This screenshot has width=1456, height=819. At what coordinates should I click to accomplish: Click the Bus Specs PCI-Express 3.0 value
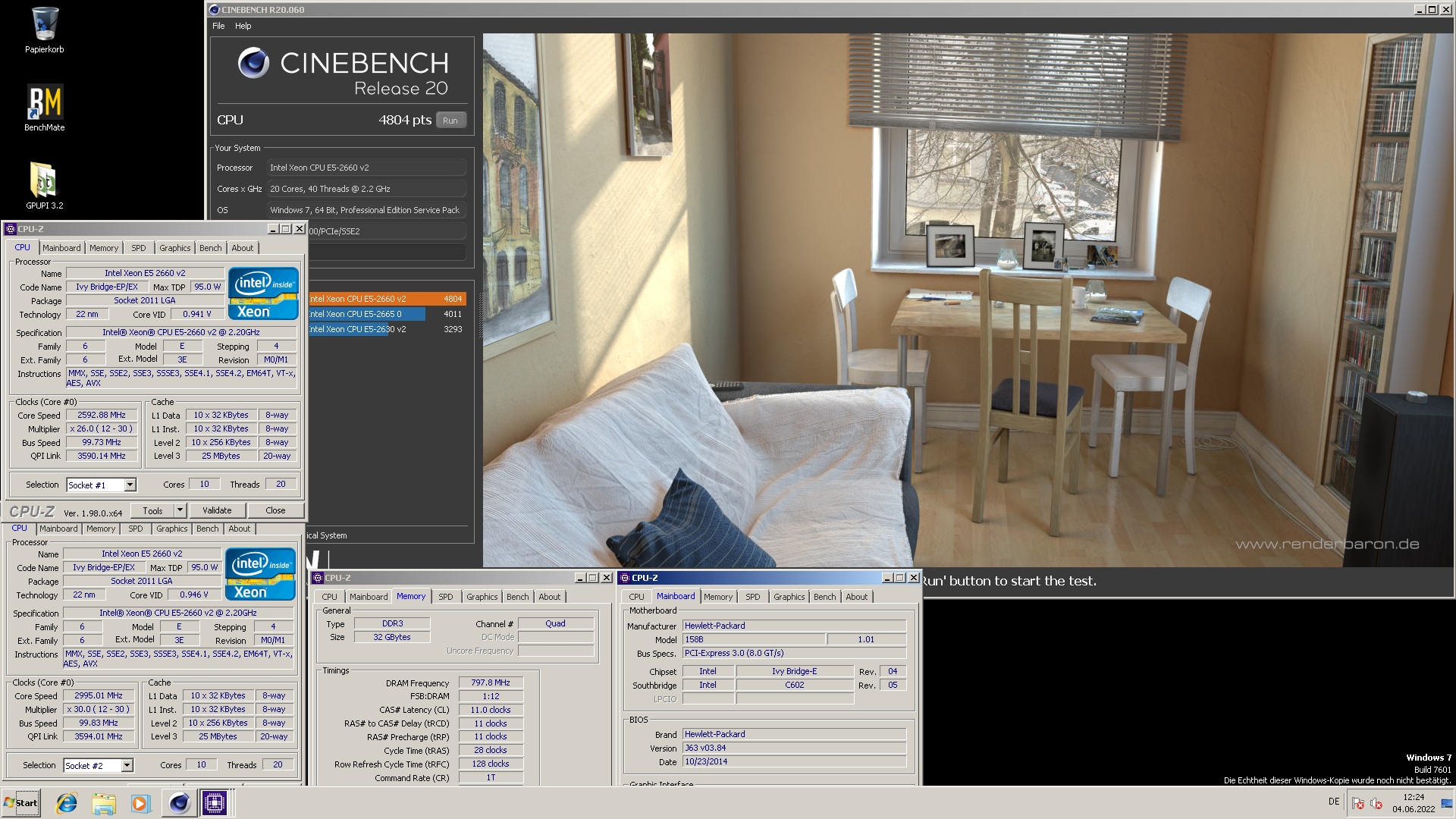point(794,653)
